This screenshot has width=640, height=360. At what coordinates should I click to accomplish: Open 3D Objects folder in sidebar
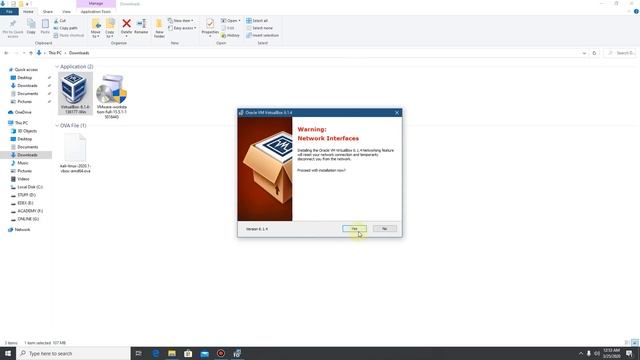coord(27,131)
